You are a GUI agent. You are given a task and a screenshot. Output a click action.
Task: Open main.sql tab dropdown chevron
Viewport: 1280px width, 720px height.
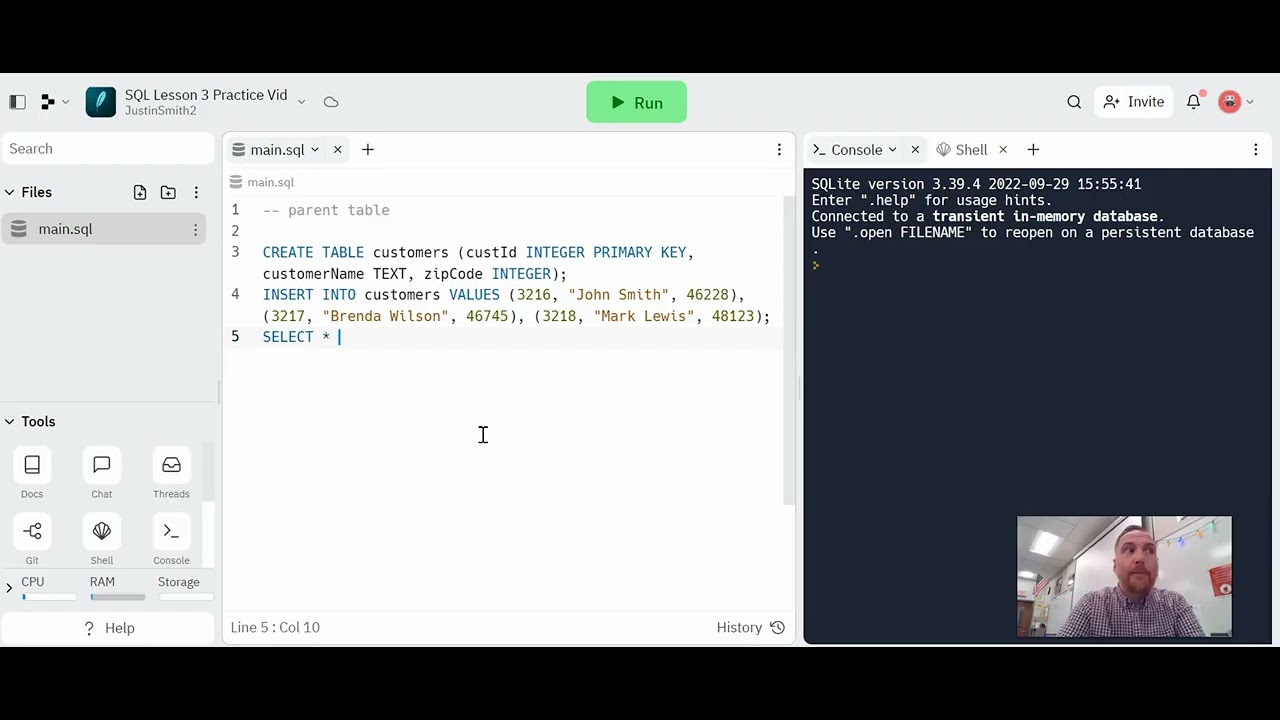click(x=314, y=150)
